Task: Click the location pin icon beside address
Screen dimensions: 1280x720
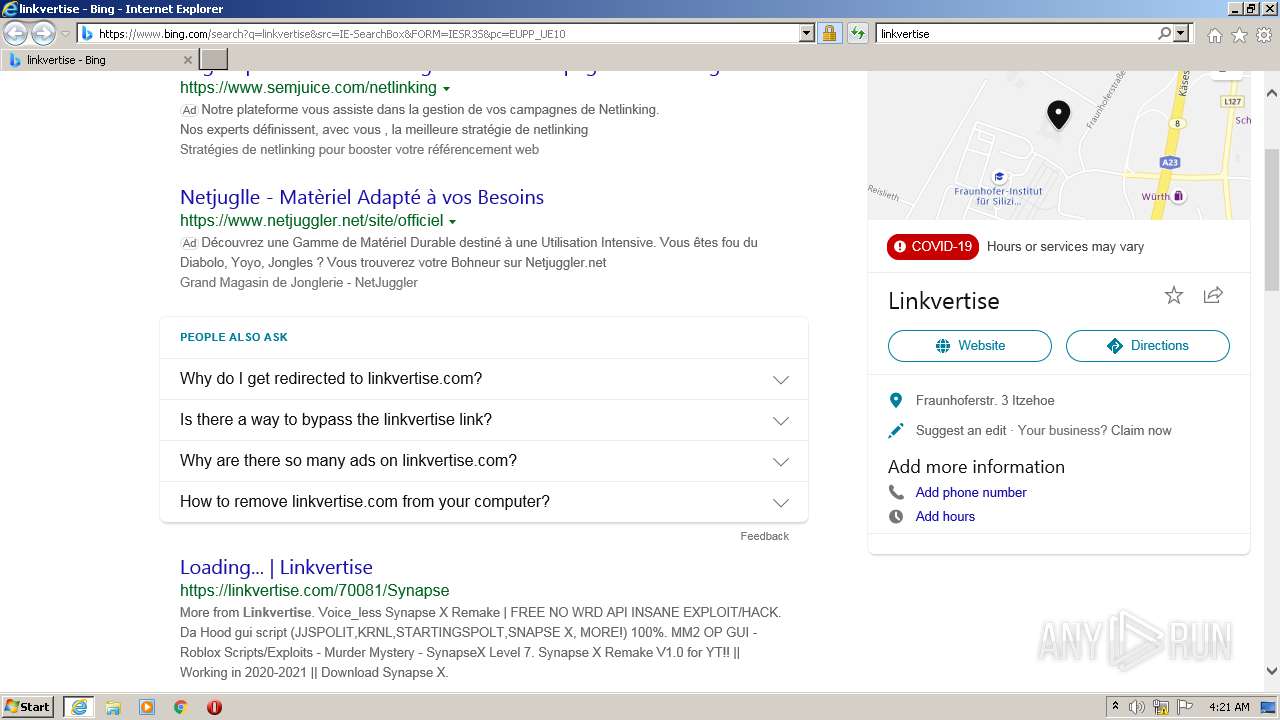Action: tap(896, 400)
